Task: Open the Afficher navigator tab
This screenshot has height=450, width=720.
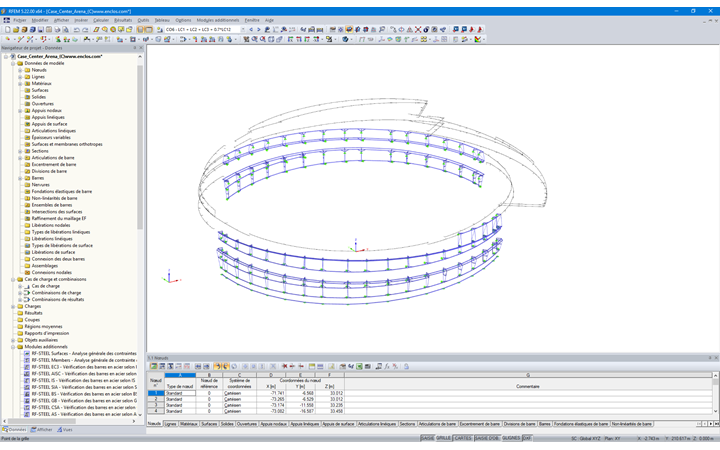Action: (x=41, y=430)
